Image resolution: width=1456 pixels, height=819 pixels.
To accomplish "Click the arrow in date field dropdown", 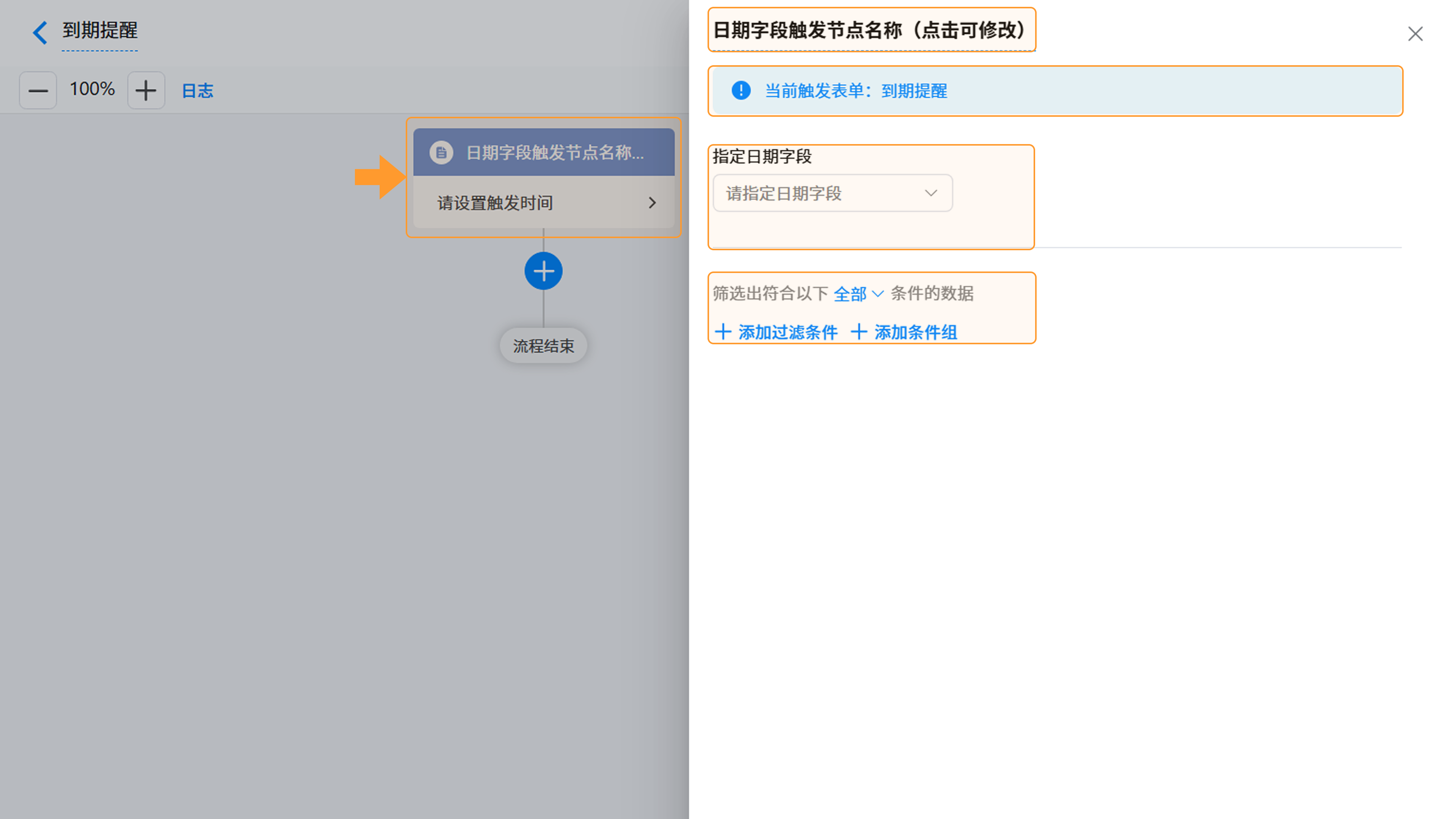I will coord(930,193).
